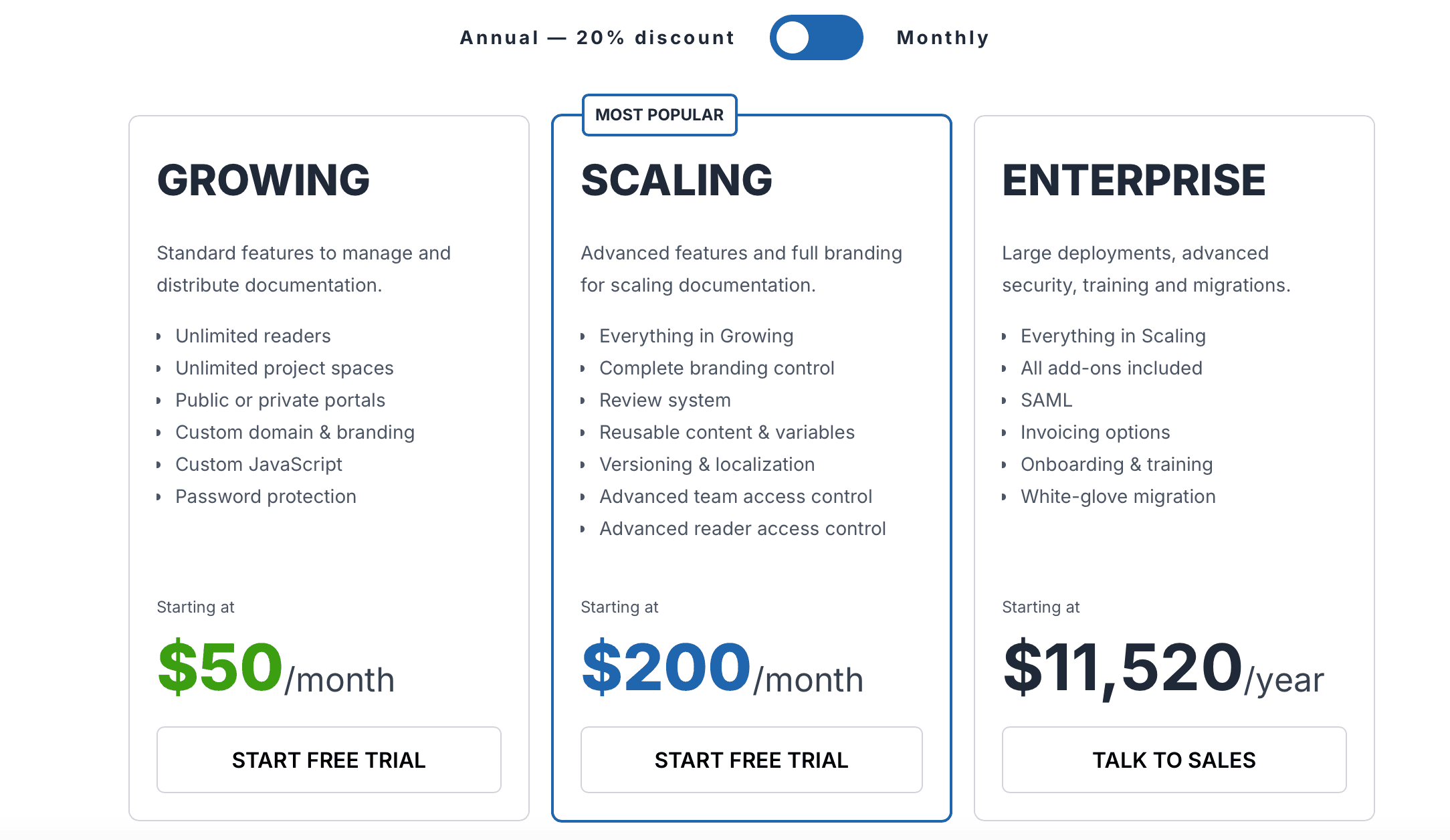1450x840 pixels.
Task: Click Versioning & localization feature
Action: tap(707, 464)
